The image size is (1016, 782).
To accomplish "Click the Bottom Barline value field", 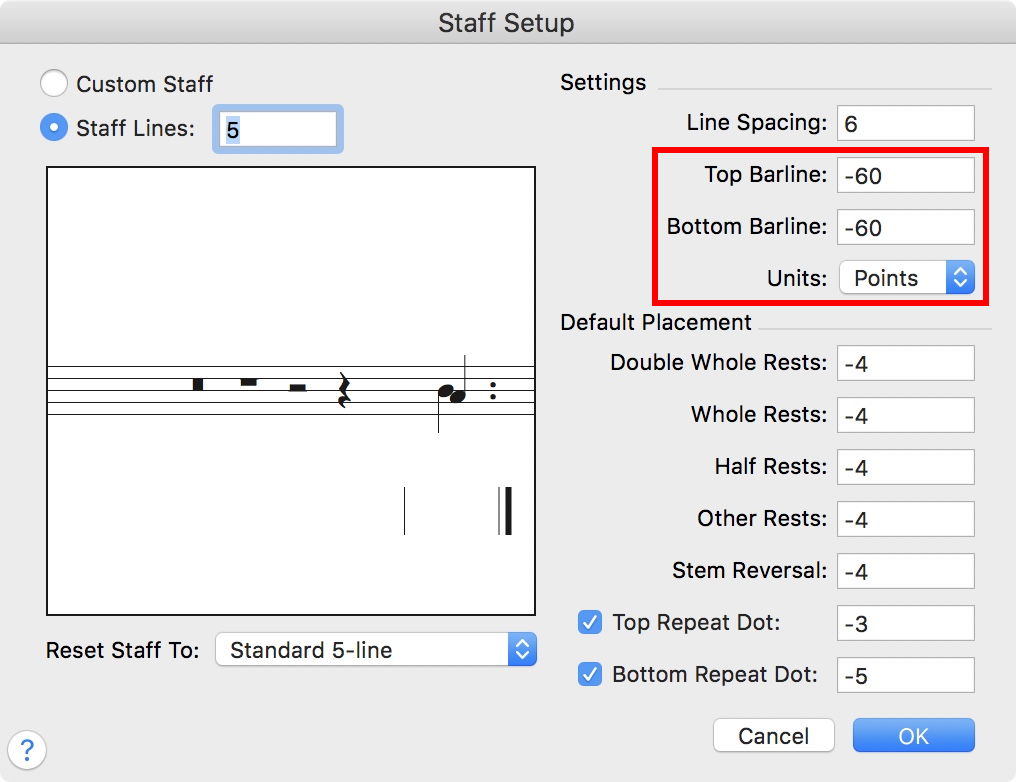I will click(905, 227).
